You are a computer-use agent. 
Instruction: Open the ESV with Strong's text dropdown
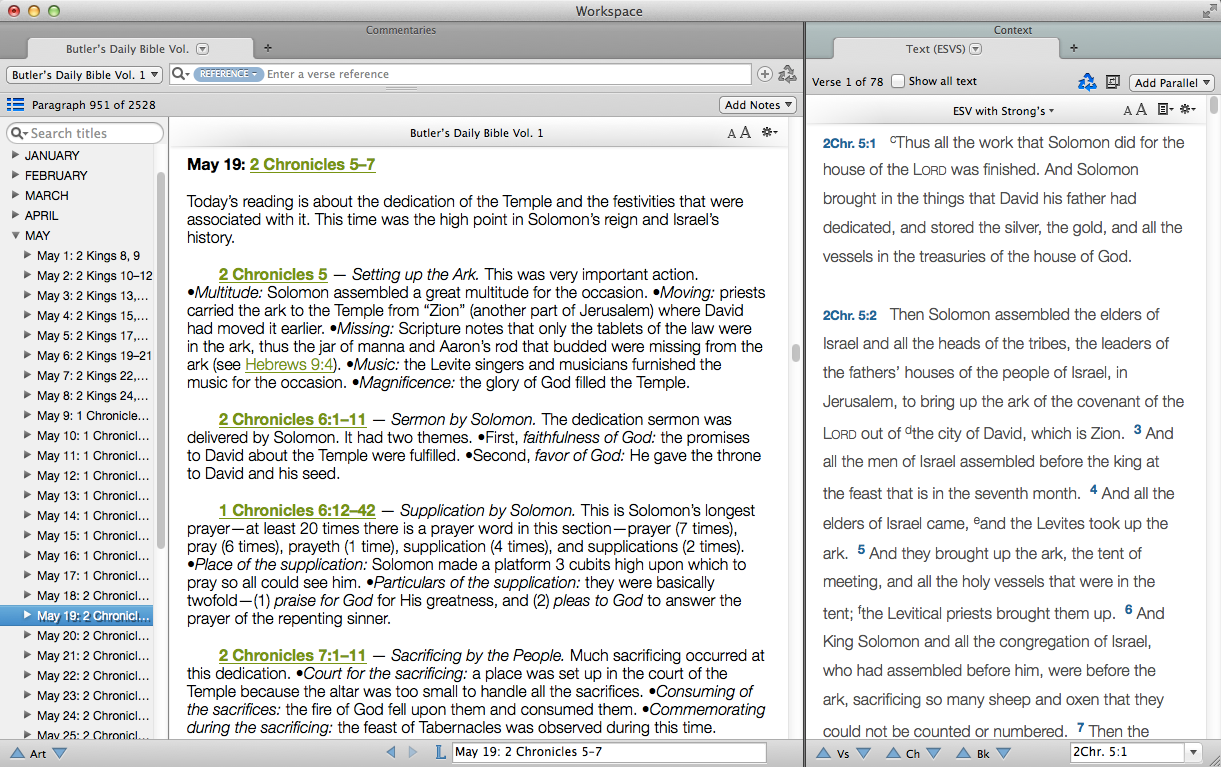[x=1003, y=111]
